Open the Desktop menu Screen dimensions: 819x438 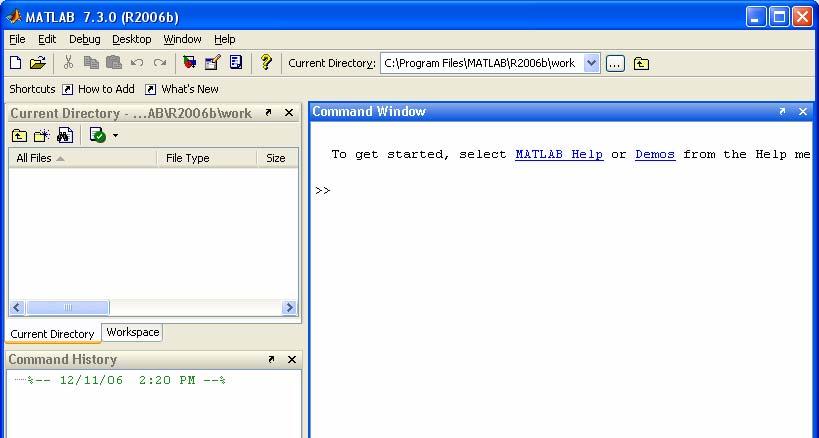point(132,39)
